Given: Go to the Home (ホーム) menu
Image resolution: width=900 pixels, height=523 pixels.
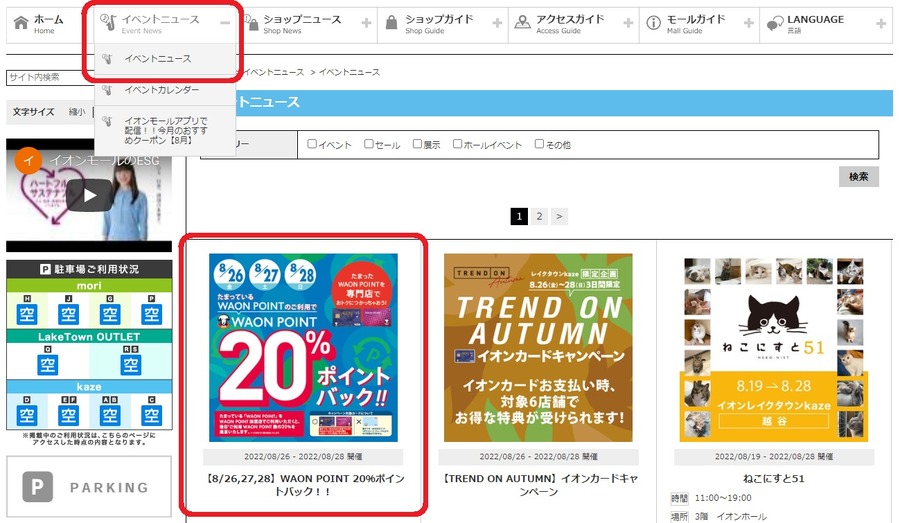Looking at the screenshot, I should 48,24.
